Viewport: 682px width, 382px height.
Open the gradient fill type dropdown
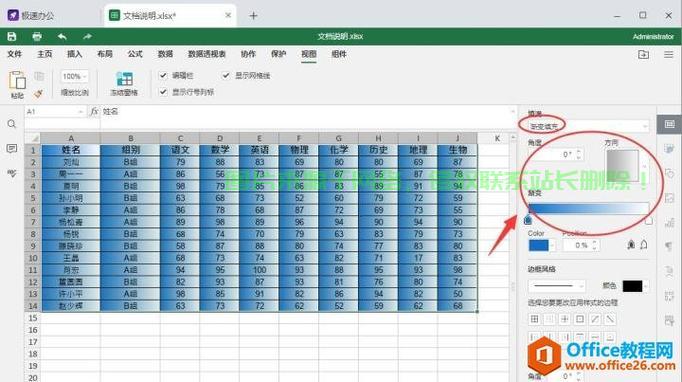click(x=588, y=126)
